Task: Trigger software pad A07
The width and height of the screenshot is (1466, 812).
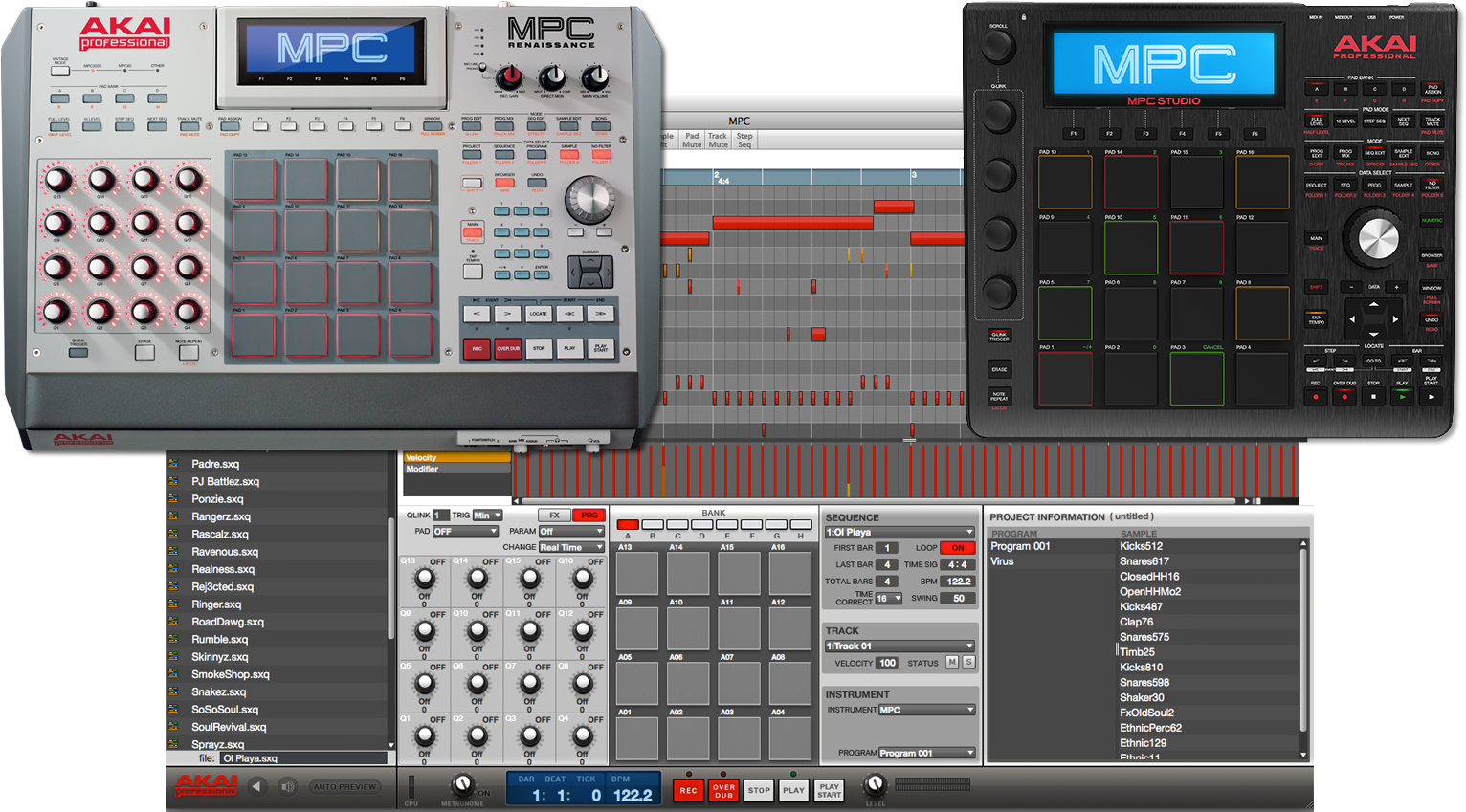Action: pos(740,682)
